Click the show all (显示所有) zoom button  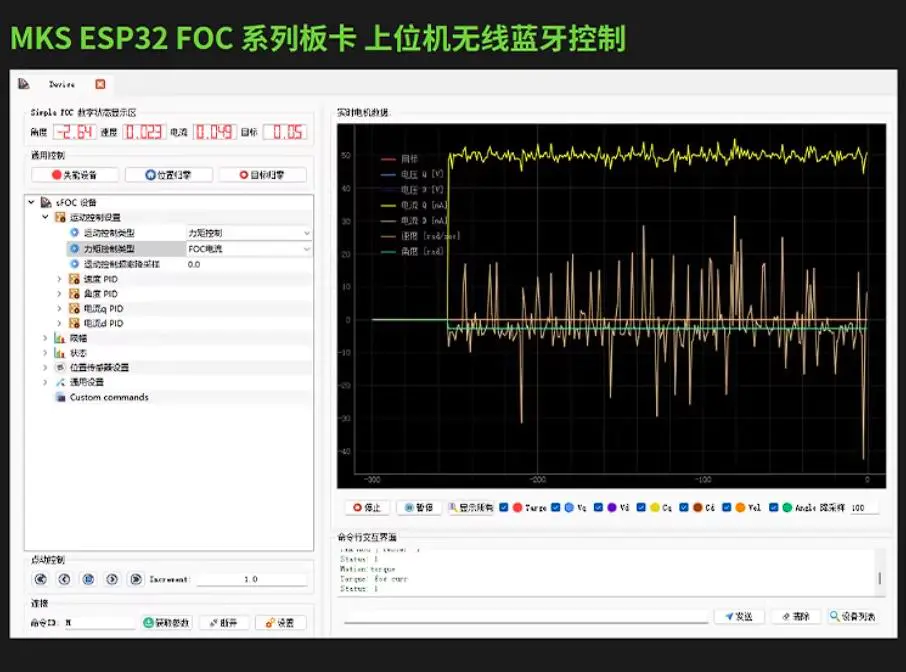[471, 508]
